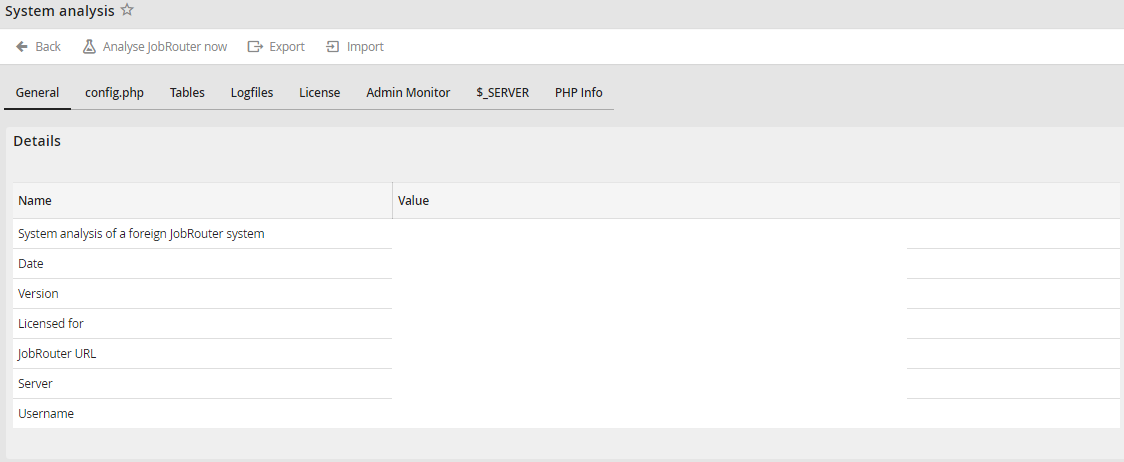Click the Export button label
The height and width of the screenshot is (462, 1124).
[x=287, y=47]
